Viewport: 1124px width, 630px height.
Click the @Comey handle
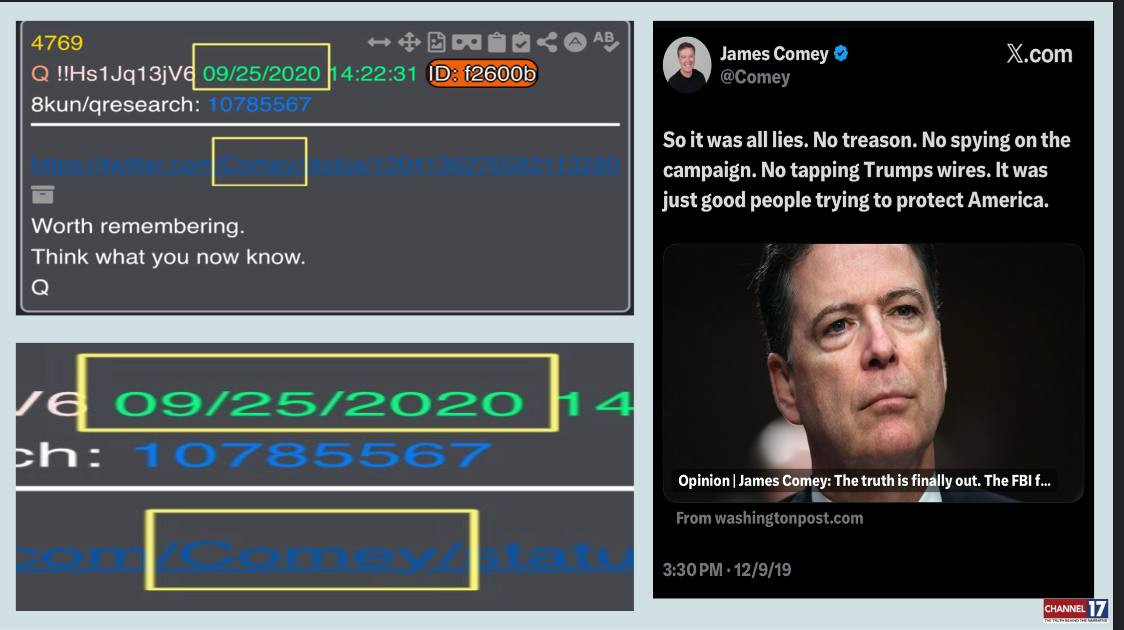tap(755, 77)
